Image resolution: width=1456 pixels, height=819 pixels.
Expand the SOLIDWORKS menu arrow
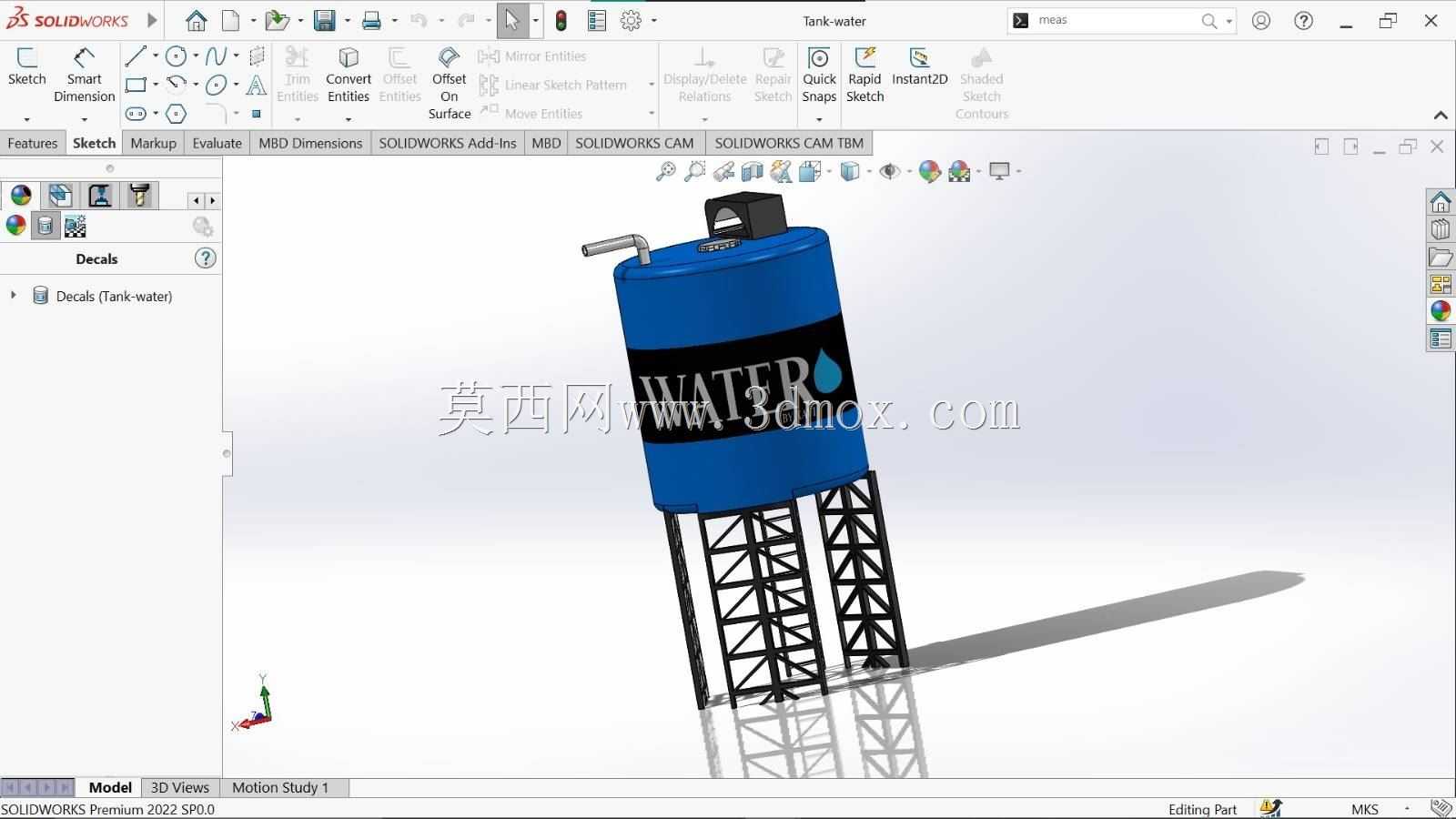pyautogui.click(x=152, y=20)
